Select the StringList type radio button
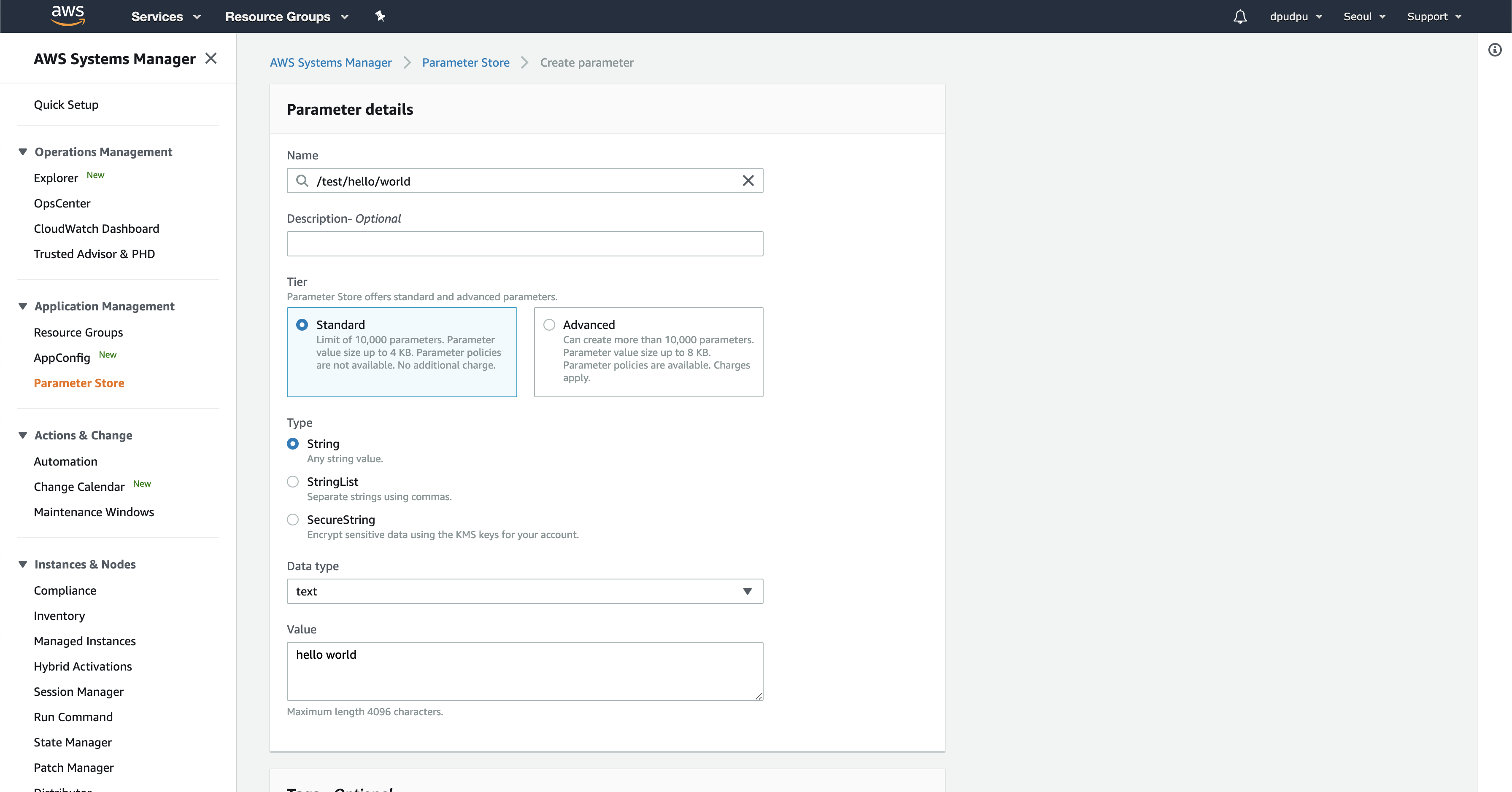 [293, 482]
